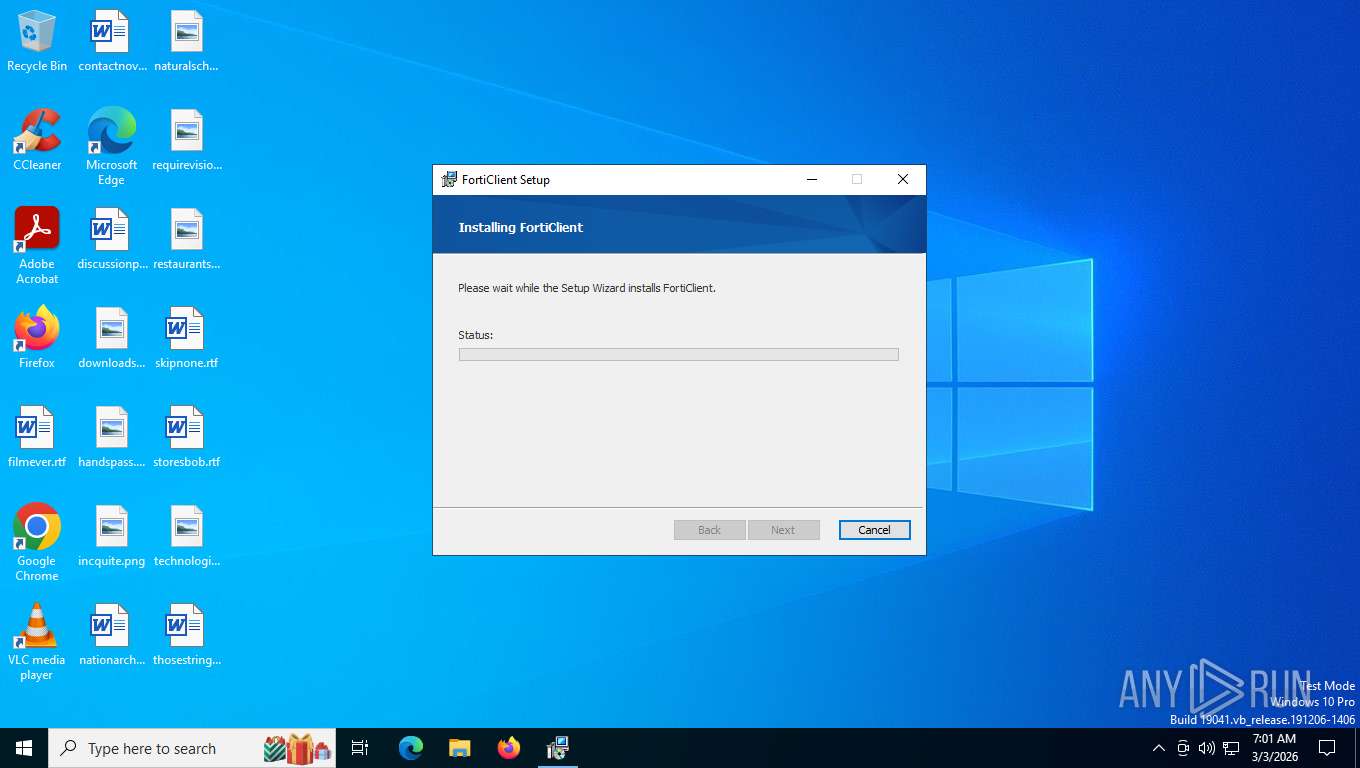Open Task View from the taskbar
1360x768 pixels.
360,748
